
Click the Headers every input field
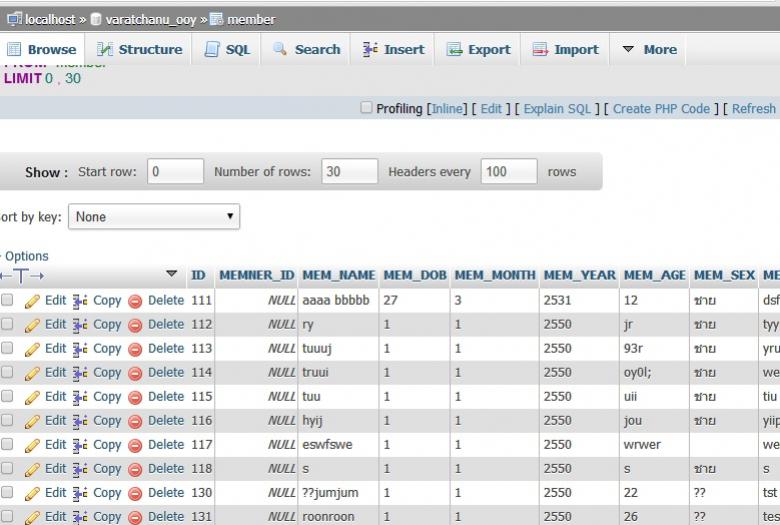click(x=509, y=171)
